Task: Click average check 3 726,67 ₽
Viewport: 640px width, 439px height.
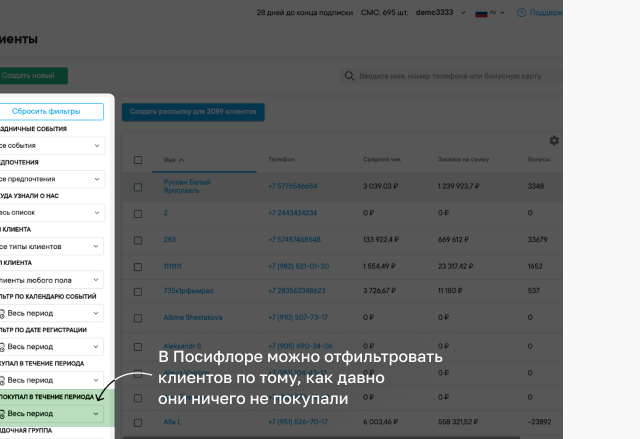Action: click(x=379, y=290)
